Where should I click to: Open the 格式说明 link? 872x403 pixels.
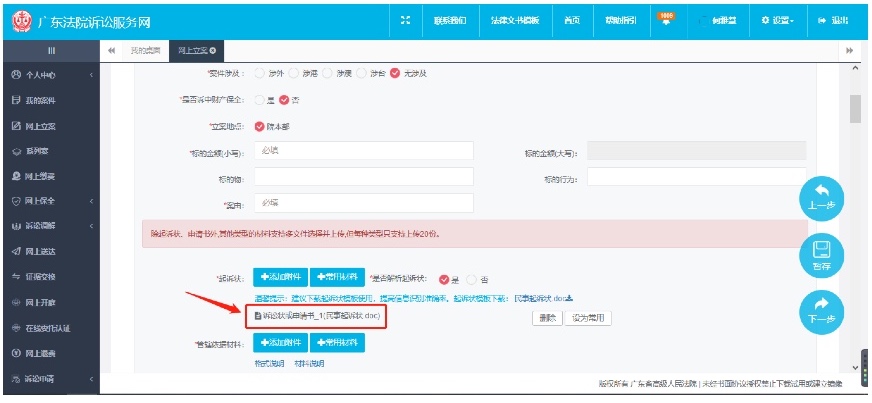click(270, 364)
